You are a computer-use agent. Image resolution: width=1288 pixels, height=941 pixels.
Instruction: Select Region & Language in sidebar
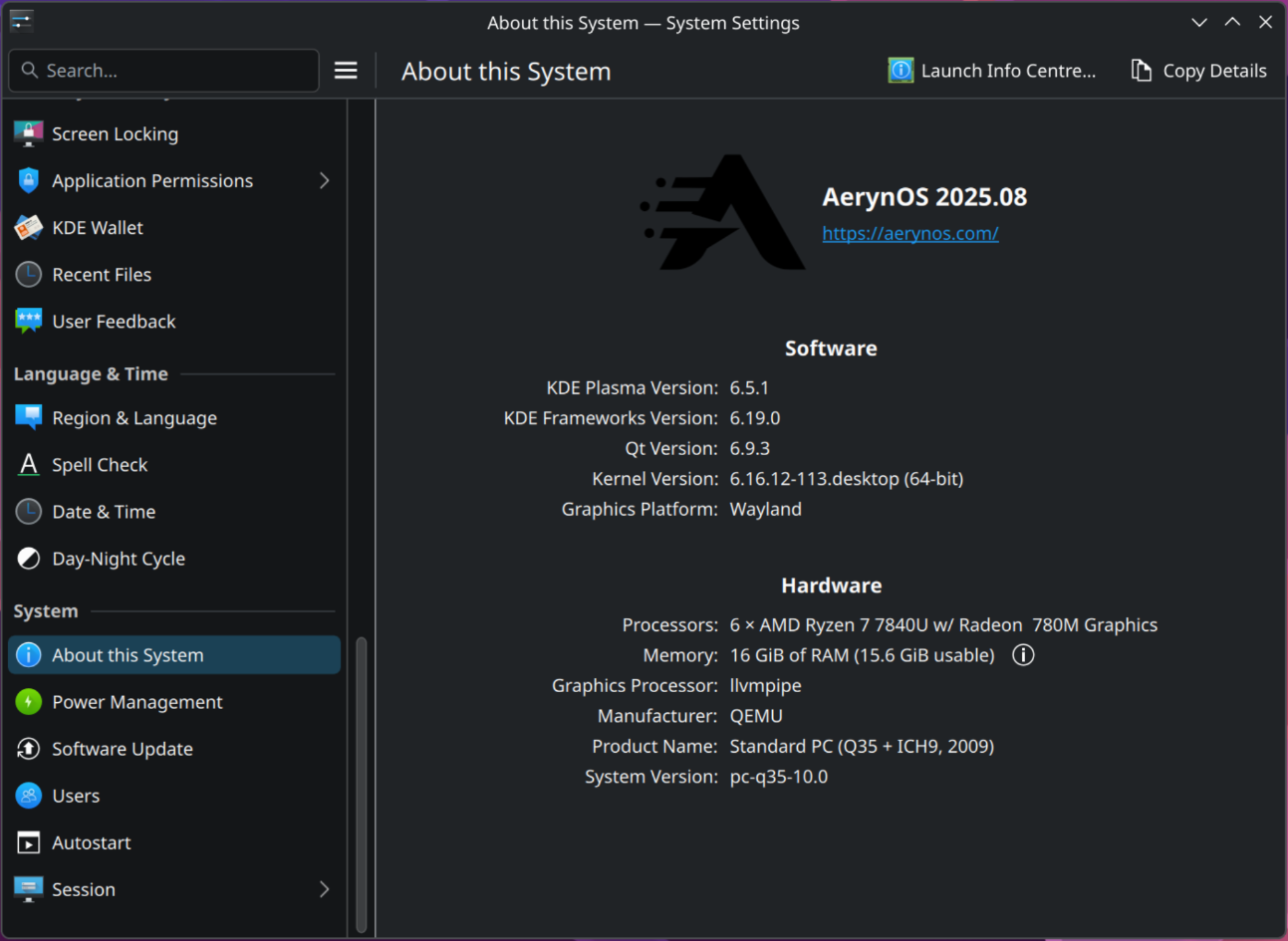pos(133,418)
